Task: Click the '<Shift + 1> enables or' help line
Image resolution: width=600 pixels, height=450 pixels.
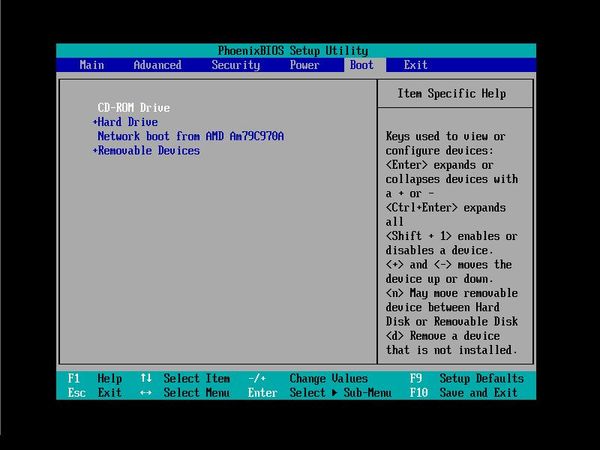Action: [x=452, y=236]
